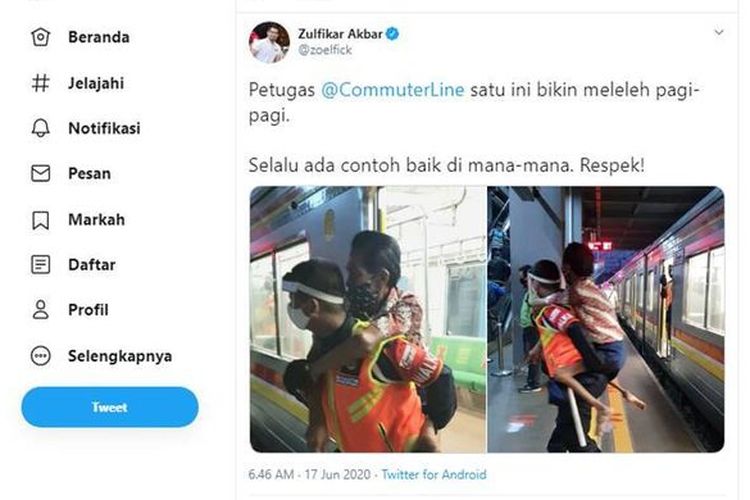Open Jelajahi hashtag icon
Screen dimensions: 750x500
coord(41,83)
